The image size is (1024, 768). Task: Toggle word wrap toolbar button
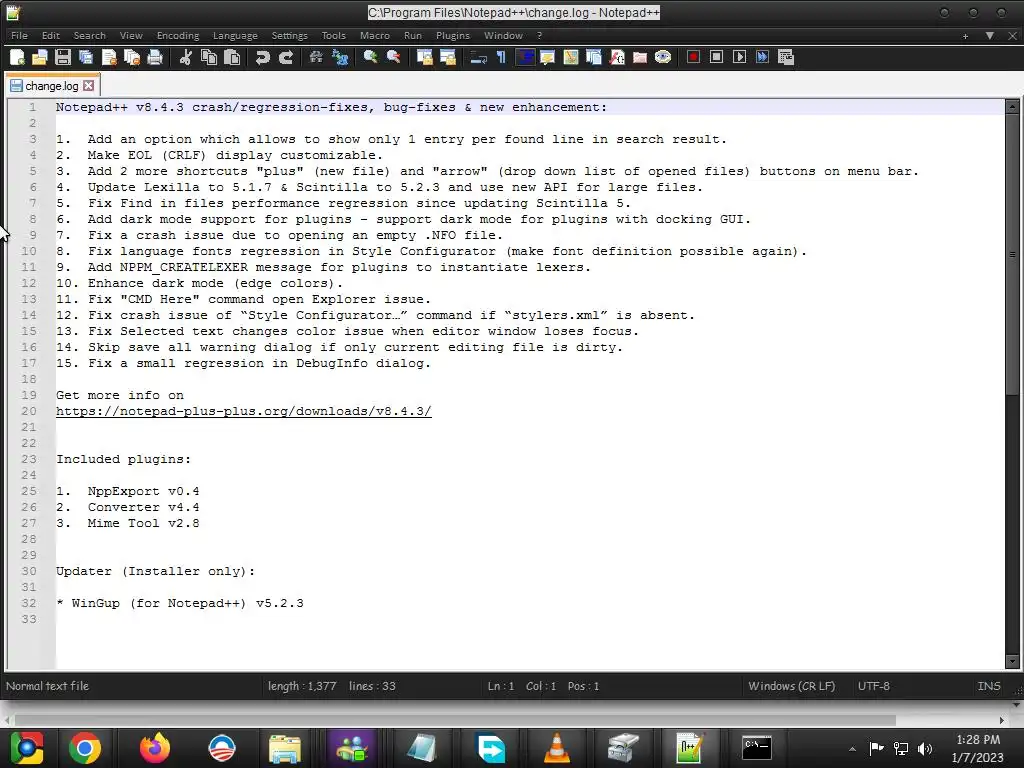pos(479,57)
